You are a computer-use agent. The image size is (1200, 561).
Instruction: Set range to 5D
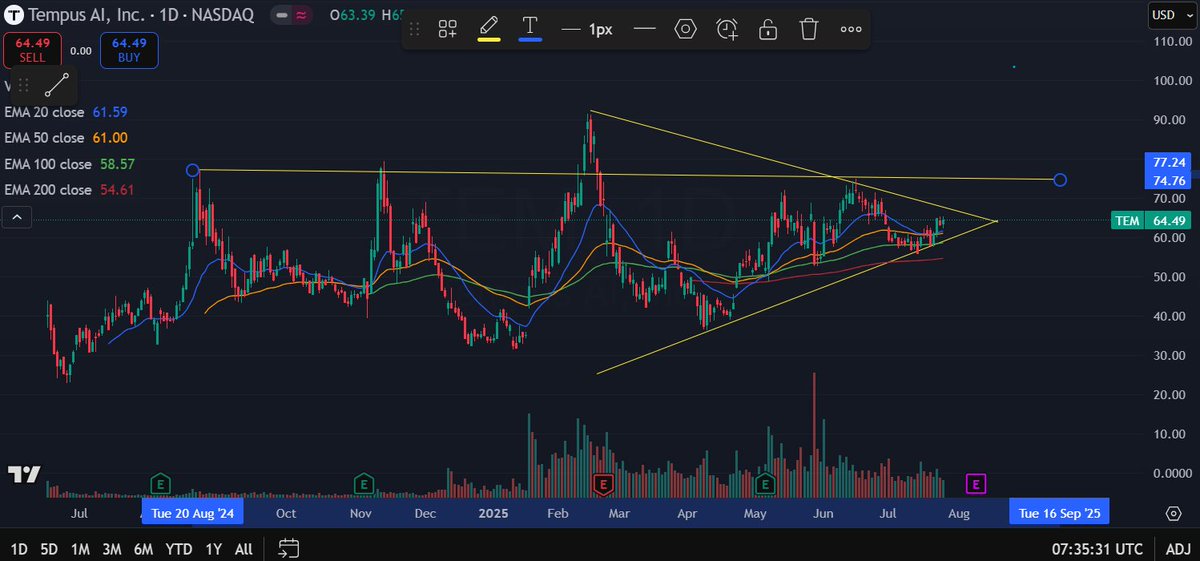pos(47,548)
